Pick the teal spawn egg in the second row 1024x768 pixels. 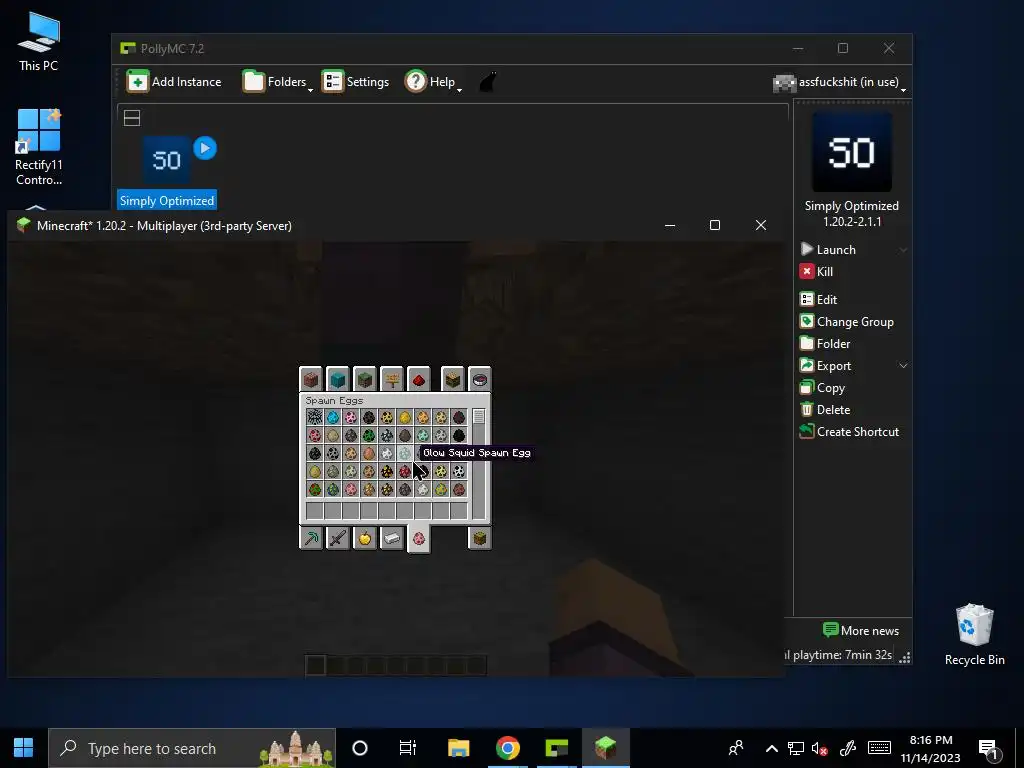pyautogui.click(x=423, y=435)
